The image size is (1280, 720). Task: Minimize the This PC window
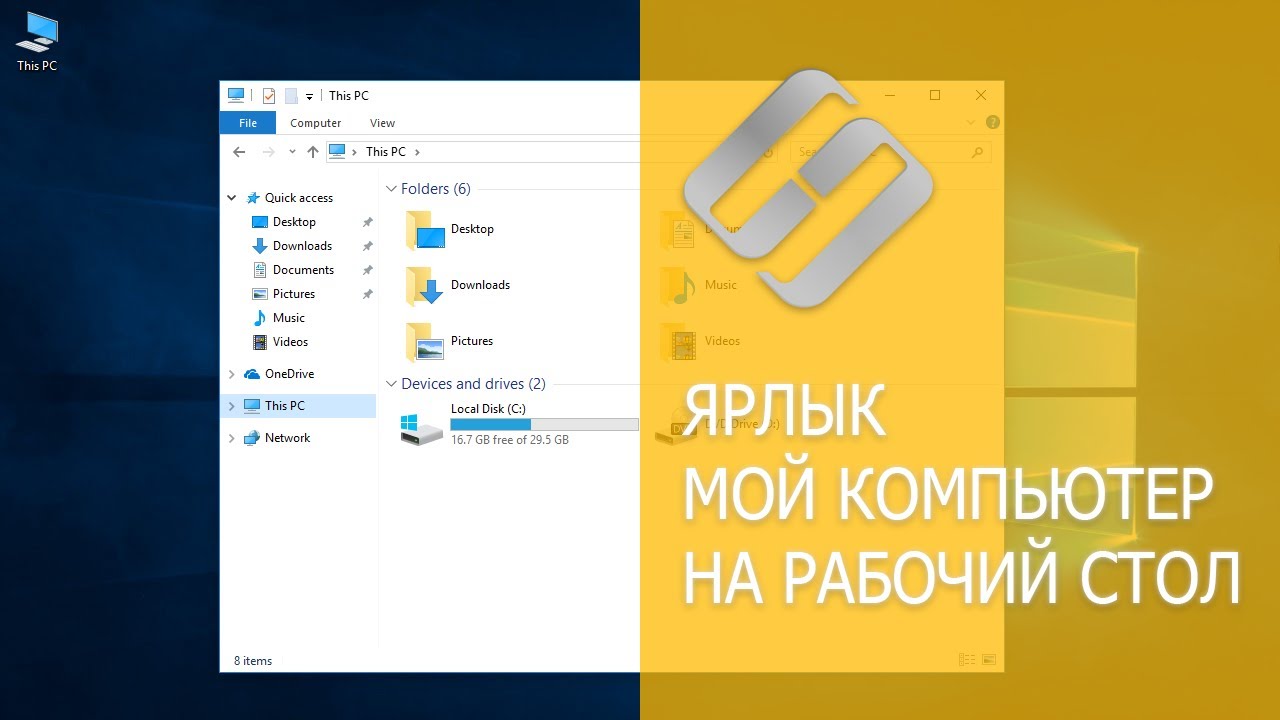(x=889, y=95)
